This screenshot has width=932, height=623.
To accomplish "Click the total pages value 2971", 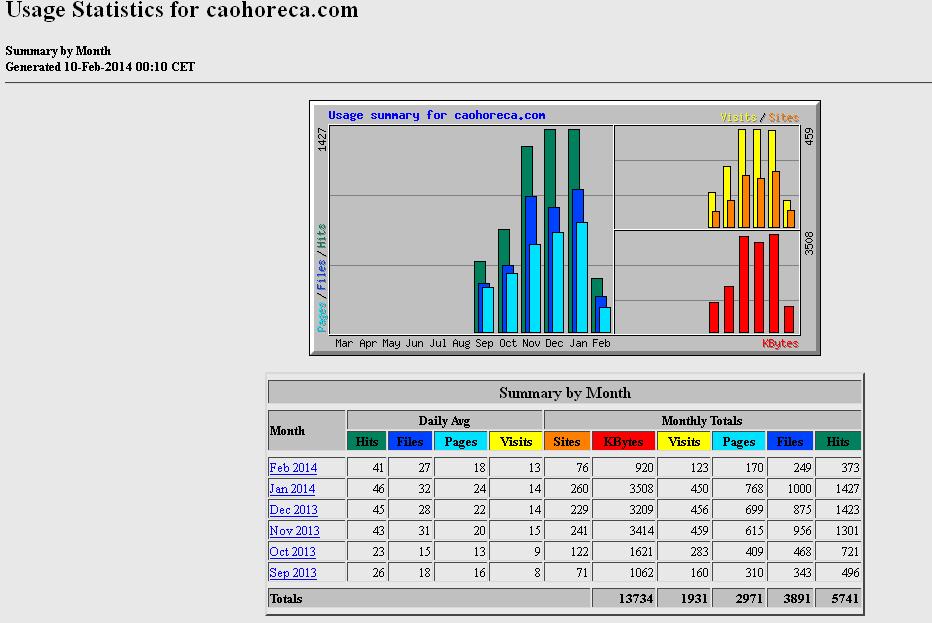I will [739, 599].
